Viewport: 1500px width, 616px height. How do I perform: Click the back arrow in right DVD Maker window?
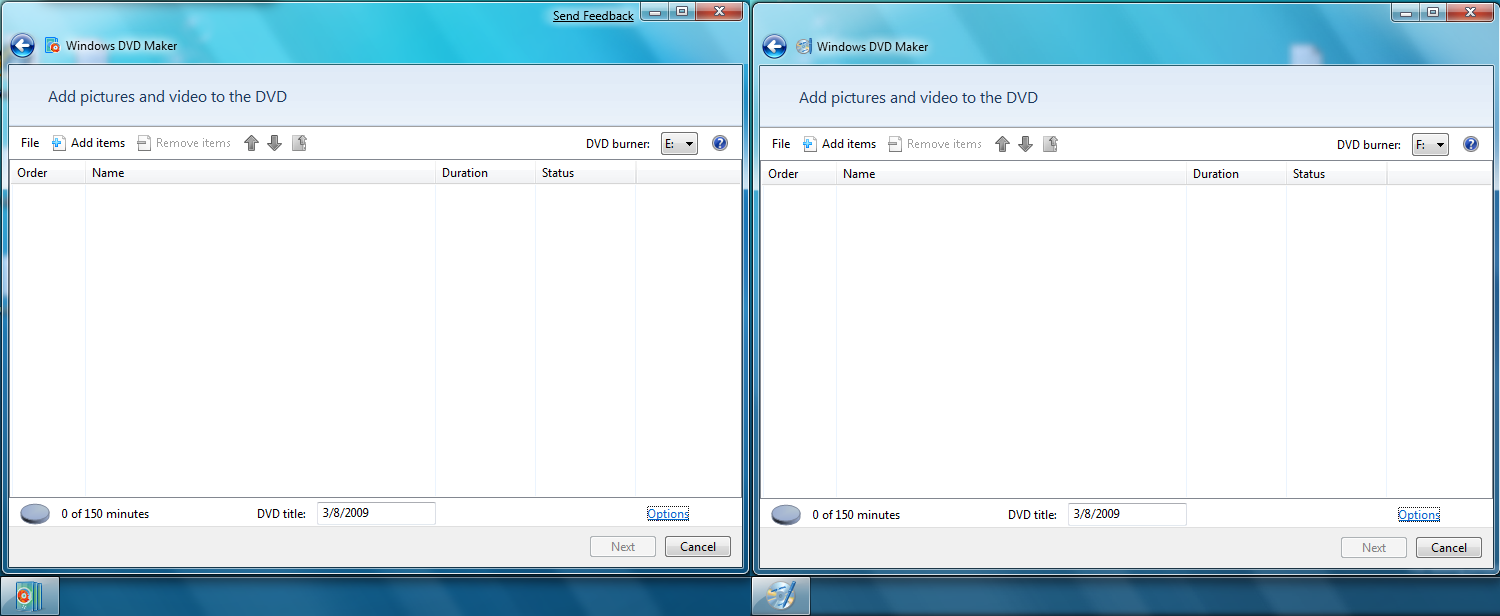click(x=774, y=46)
